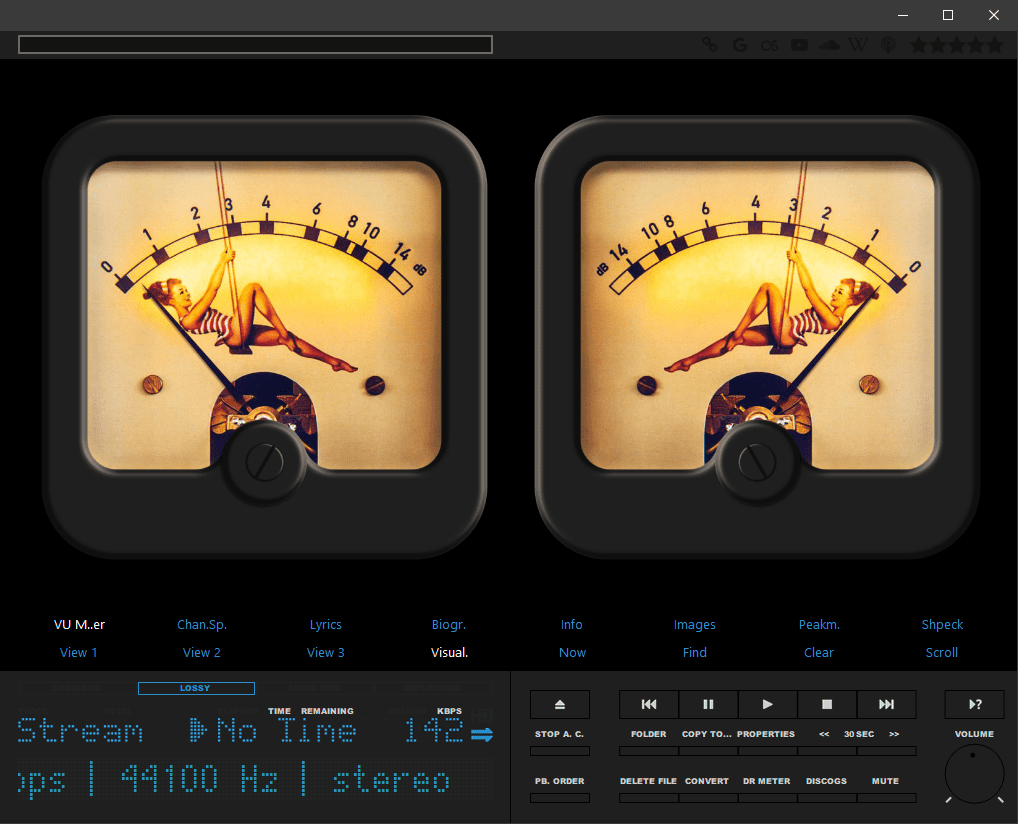Click the dim LOSSLESS indicator

coord(77,688)
